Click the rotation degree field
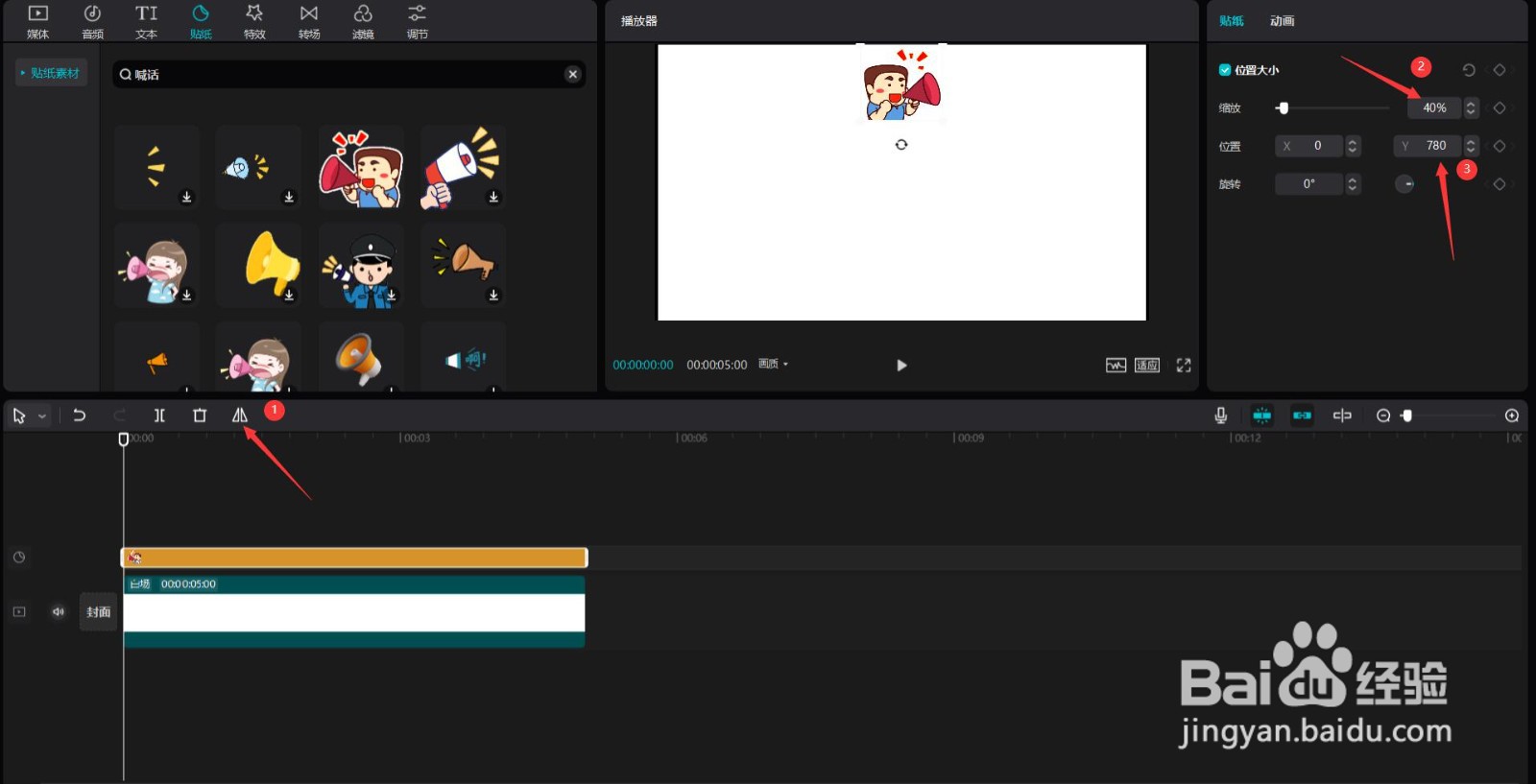Image resolution: width=1536 pixels, height=784 pixels. pyautogui.click(x=1309, y=183)
